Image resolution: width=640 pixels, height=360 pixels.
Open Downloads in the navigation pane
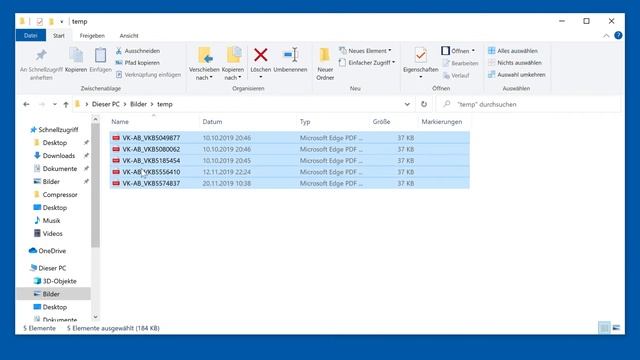pyautogui.click(x=54, y=156)
